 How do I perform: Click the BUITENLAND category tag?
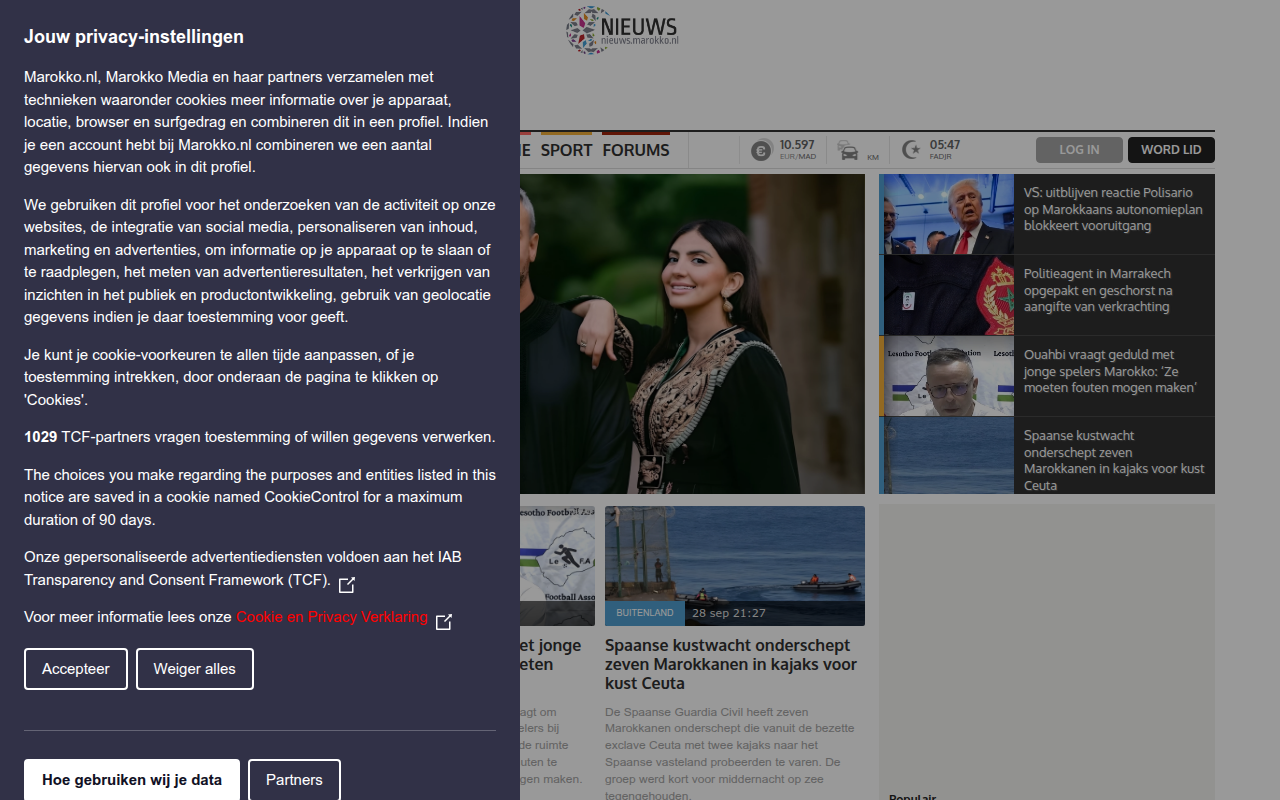tap(645, 613)
